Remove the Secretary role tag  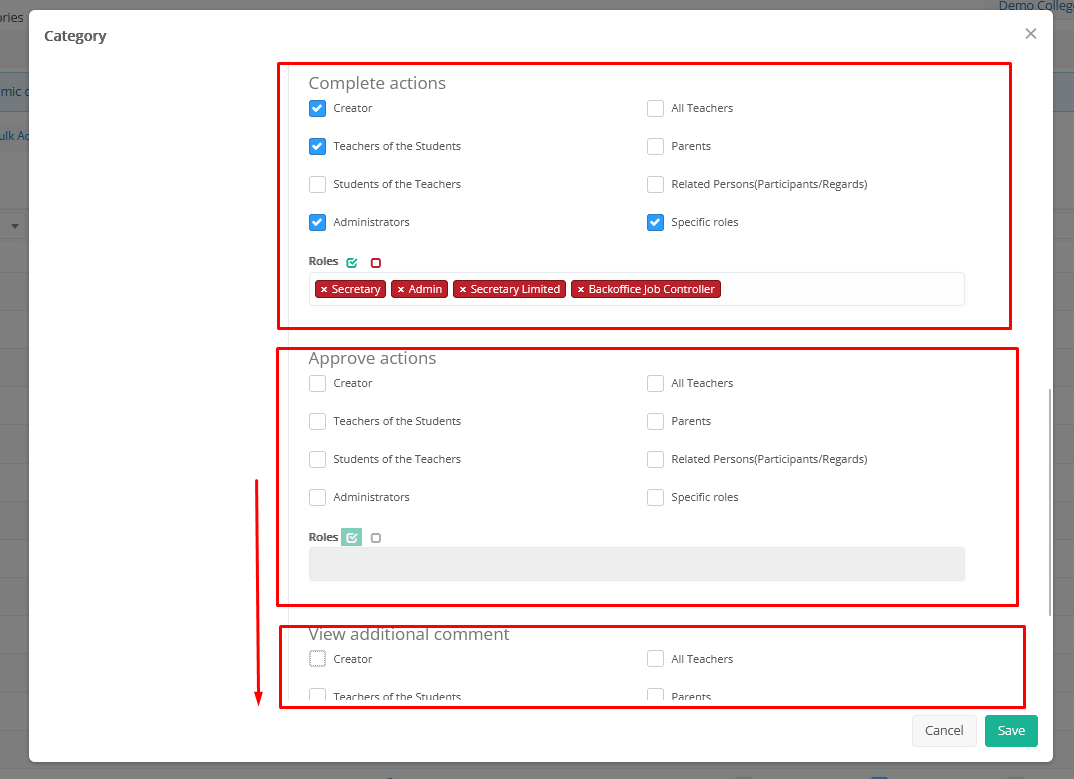[324, 290]
